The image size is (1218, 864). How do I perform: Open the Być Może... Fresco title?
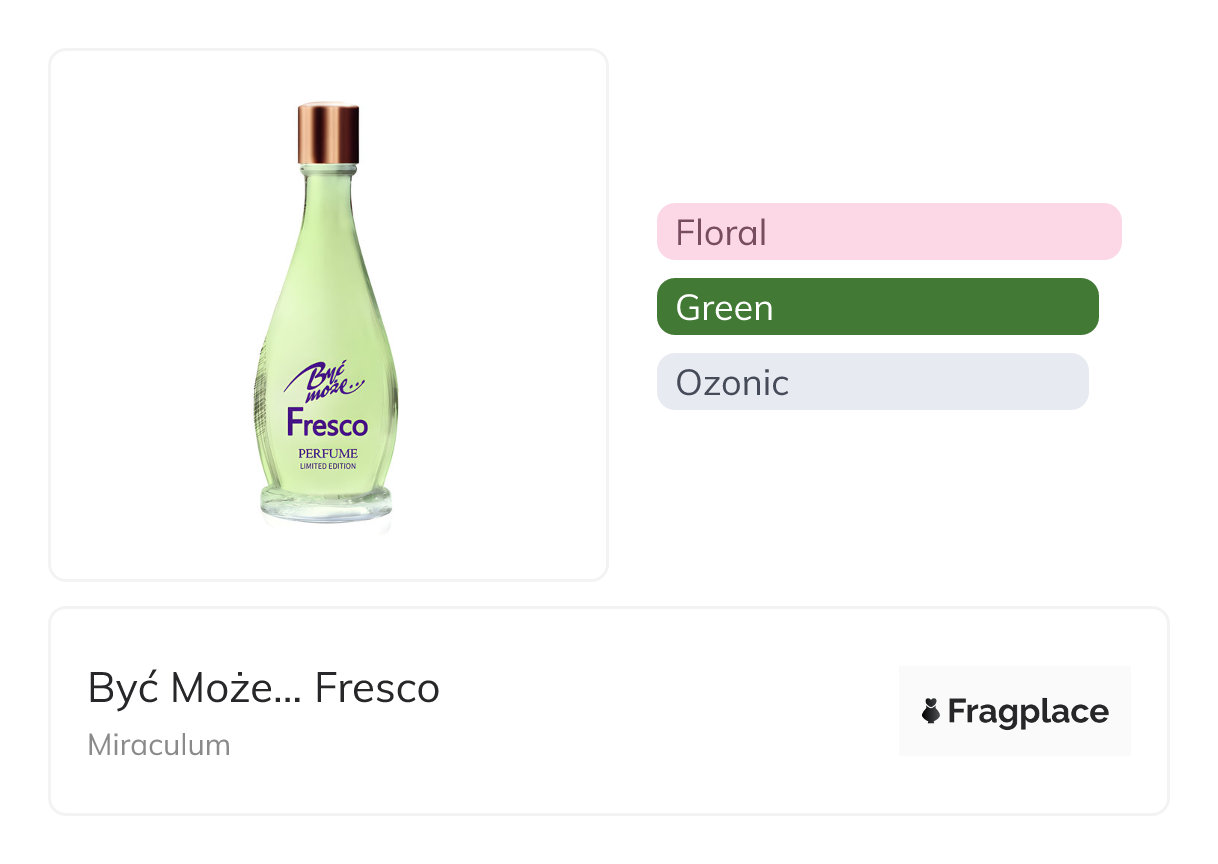tap(264, 688)
